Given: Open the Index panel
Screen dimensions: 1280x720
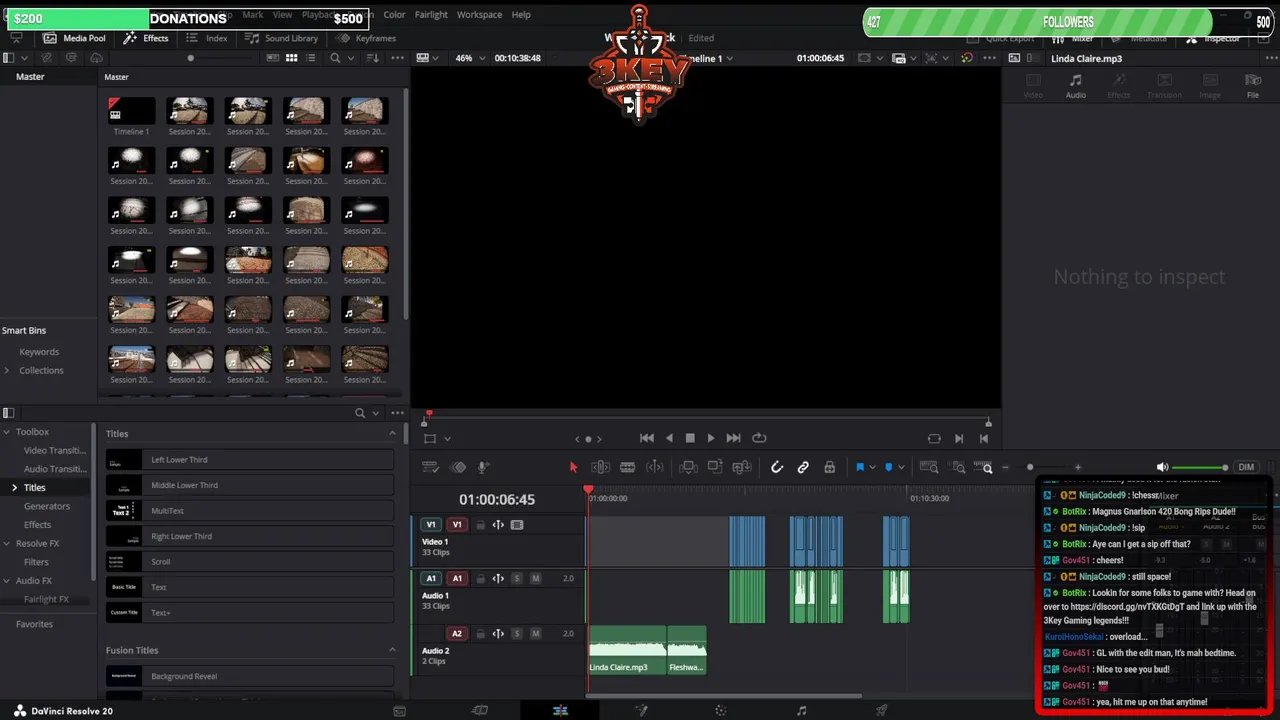Looking at the screenshot, I should click(x=207, y=38).
